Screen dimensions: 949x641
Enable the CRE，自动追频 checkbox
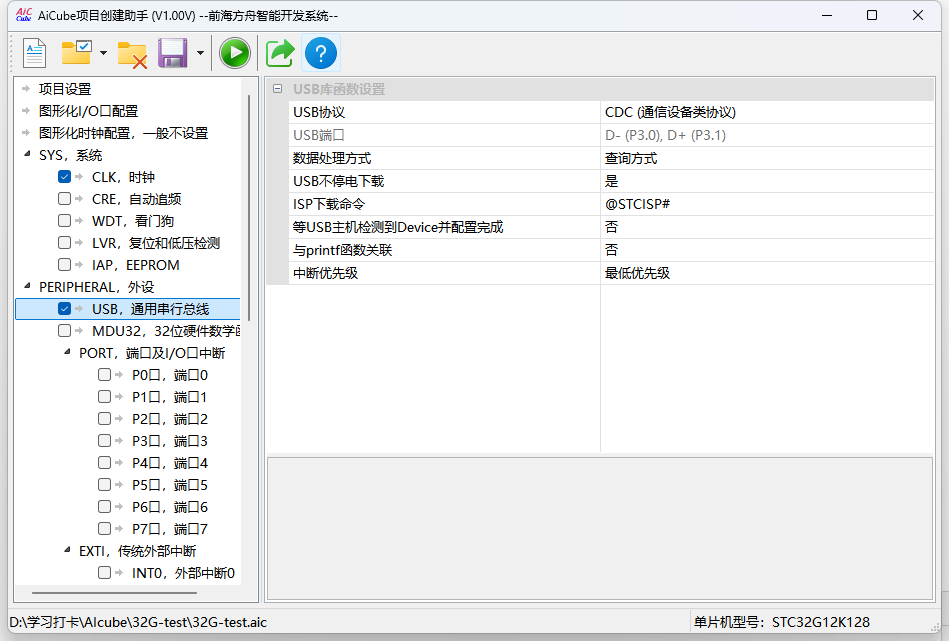point(64,199)
